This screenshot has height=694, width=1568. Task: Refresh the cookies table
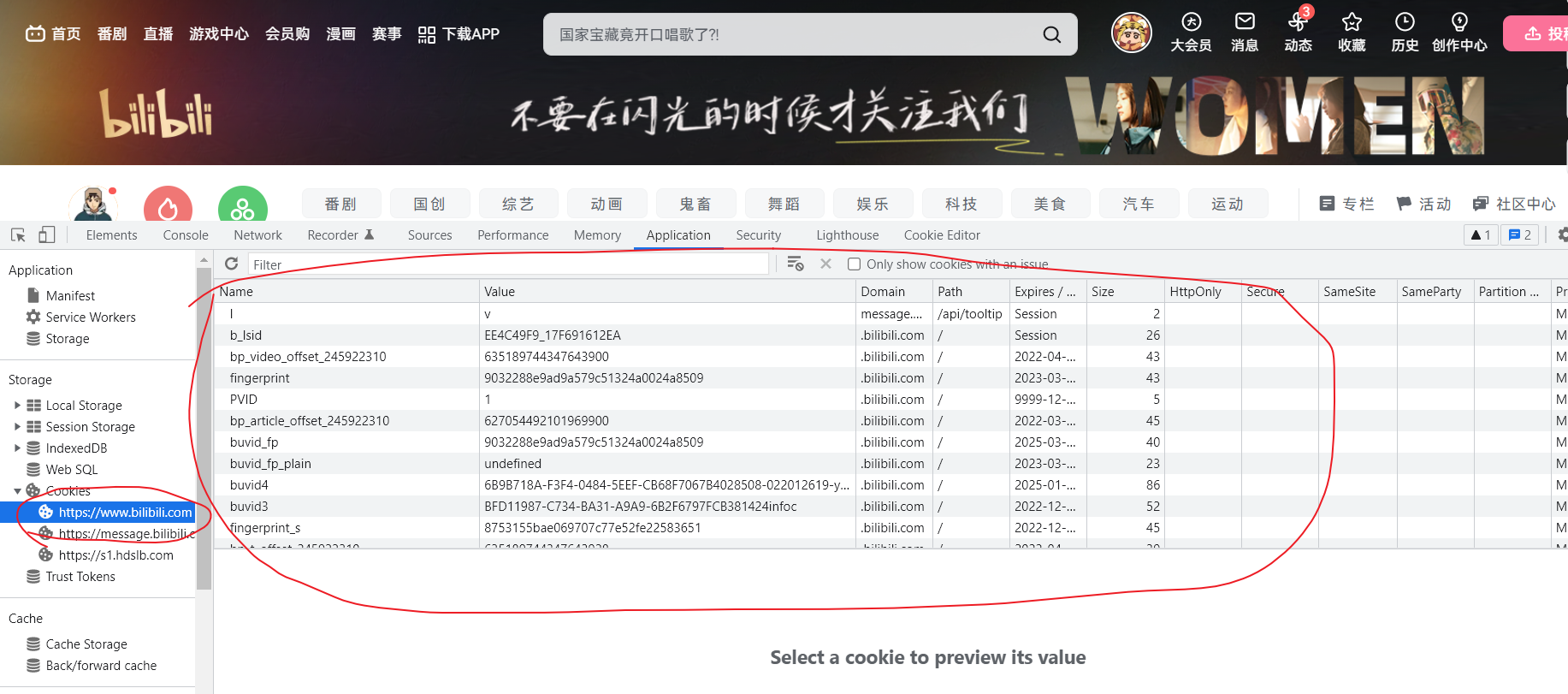click(231, 264)
